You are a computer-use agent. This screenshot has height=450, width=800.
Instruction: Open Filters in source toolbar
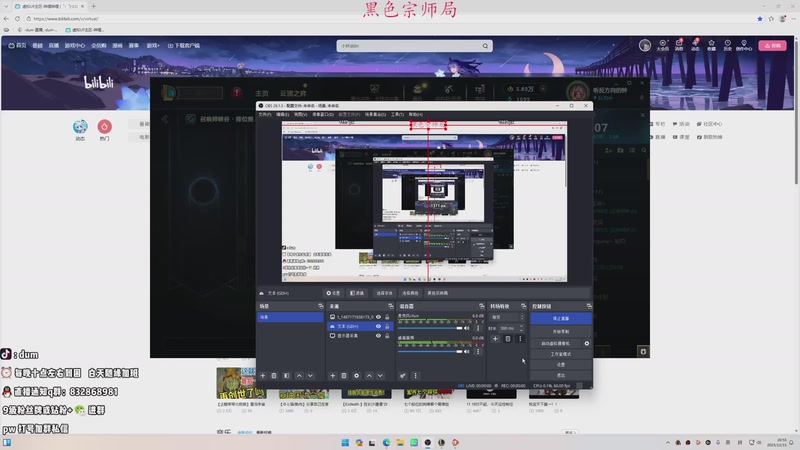point(357,293)
